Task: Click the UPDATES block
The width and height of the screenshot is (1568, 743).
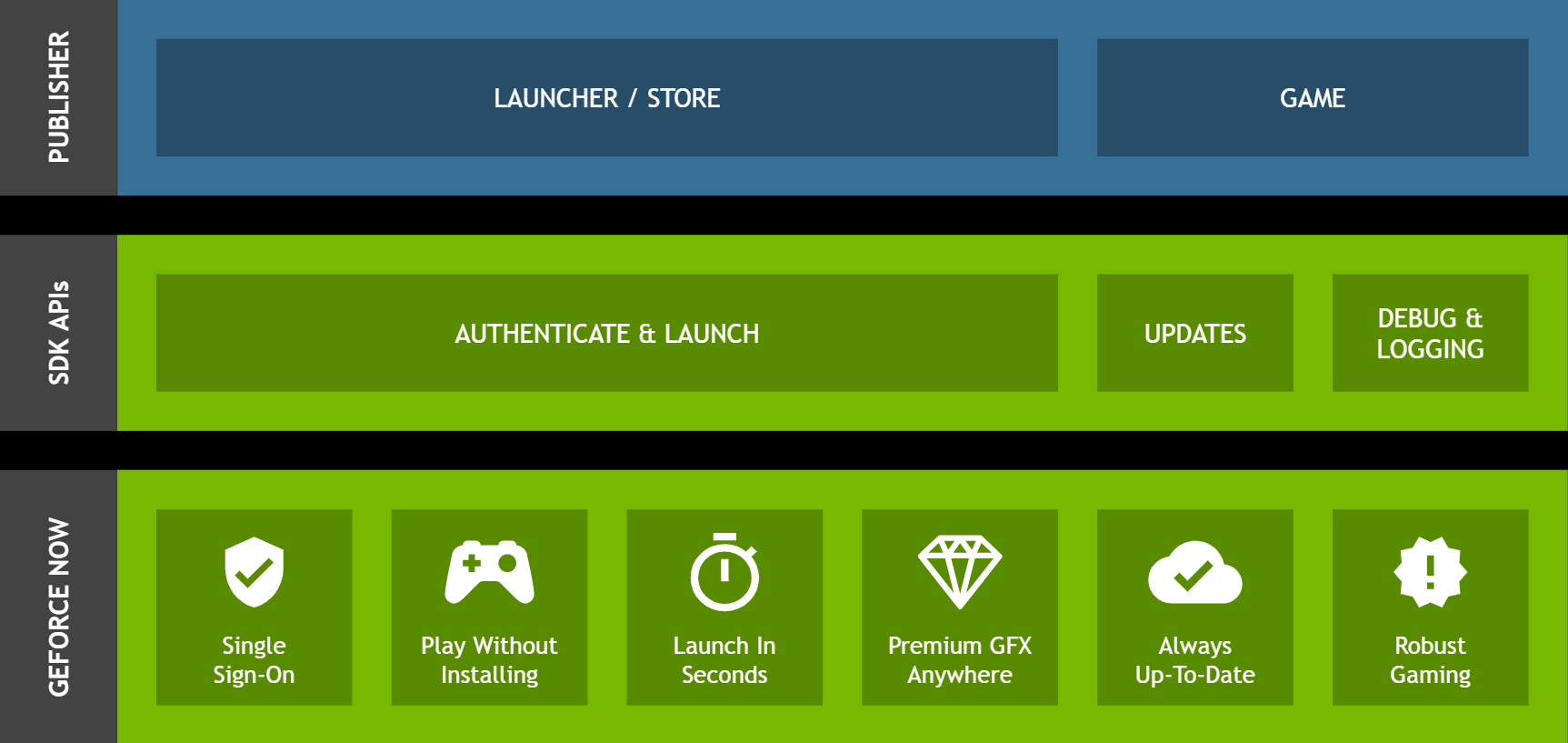Action: point(1195,333)
